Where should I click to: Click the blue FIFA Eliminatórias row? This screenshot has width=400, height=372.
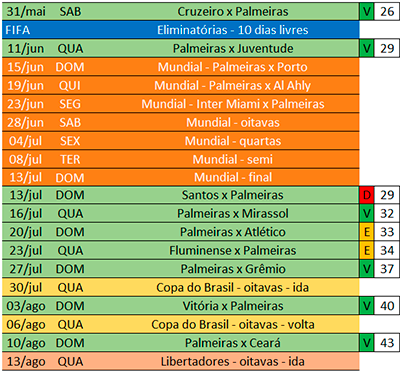(181, 30)
